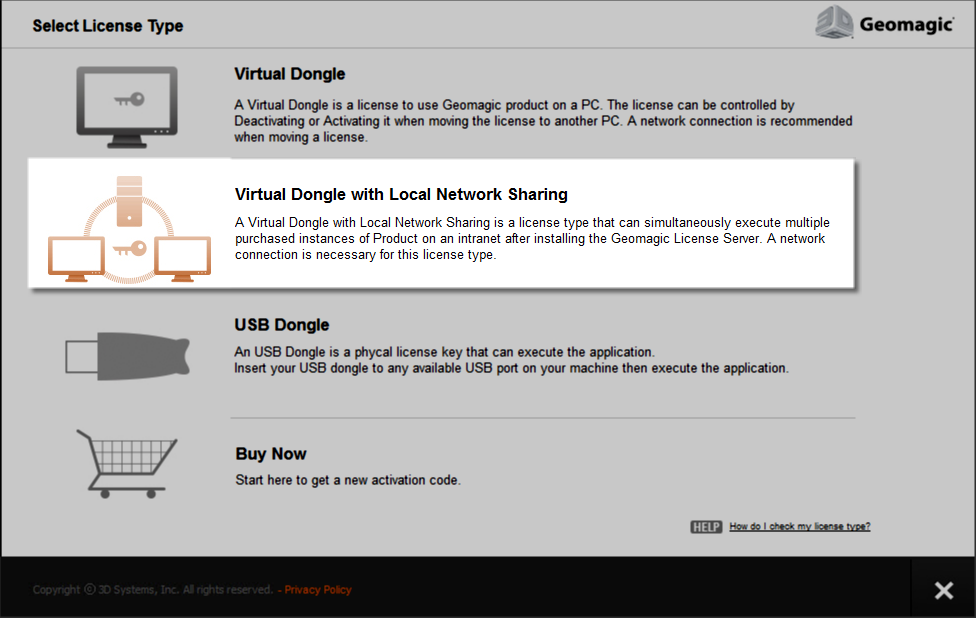Dismiss the license selector with the X
Viewport: 976px width, 618px height.
pos(943,590)
